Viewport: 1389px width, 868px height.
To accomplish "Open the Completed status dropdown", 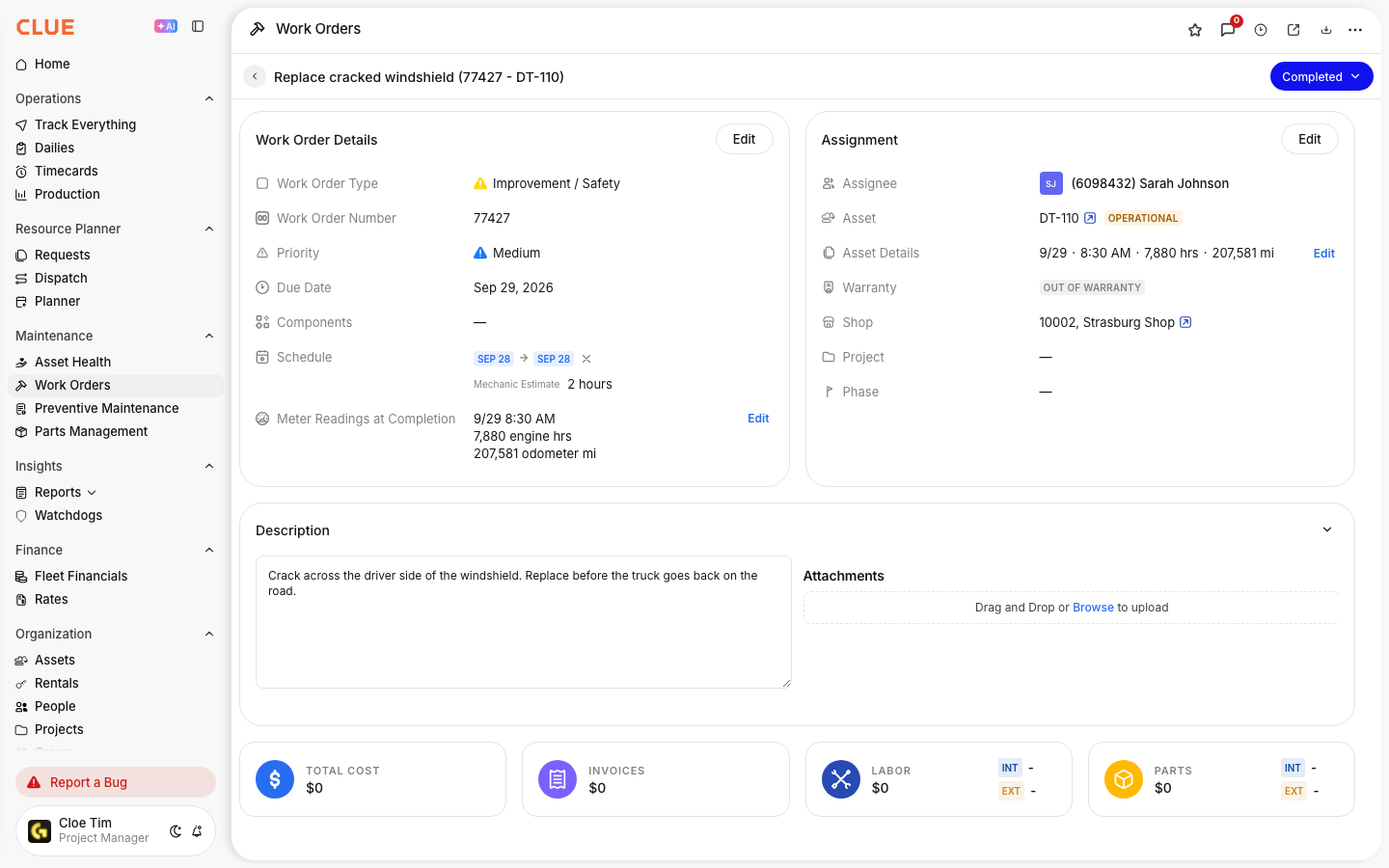I will [1321, 76].
